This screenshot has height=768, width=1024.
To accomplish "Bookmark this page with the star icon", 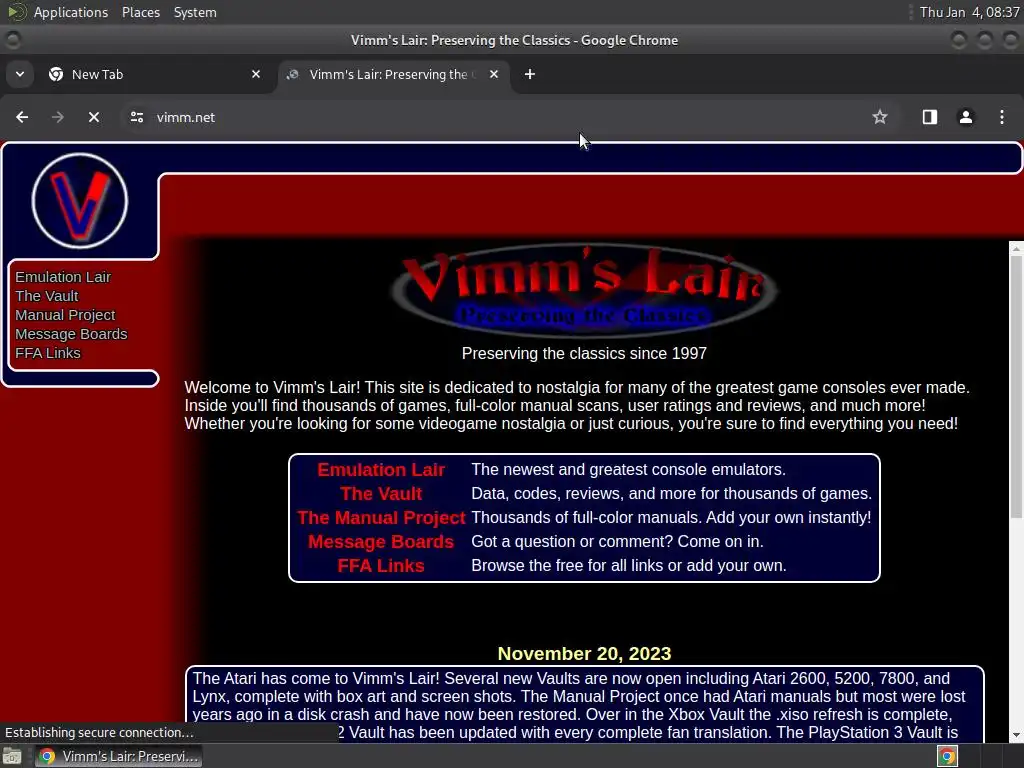I will 880,117.
